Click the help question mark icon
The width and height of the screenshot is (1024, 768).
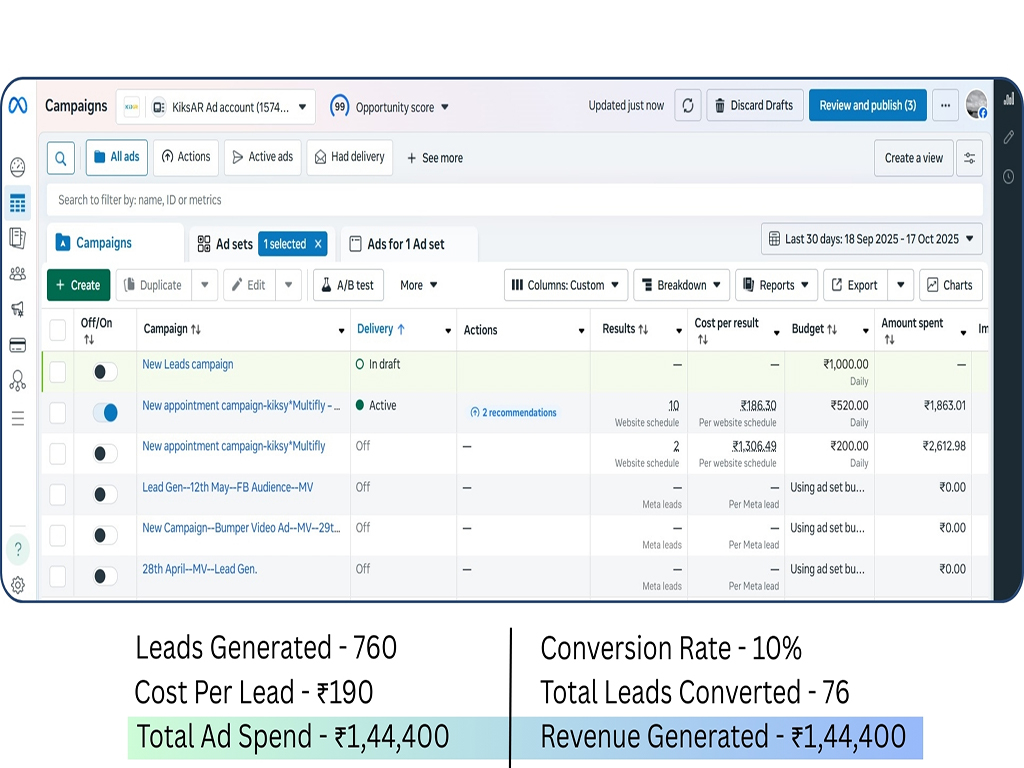(x=17, y=548)
